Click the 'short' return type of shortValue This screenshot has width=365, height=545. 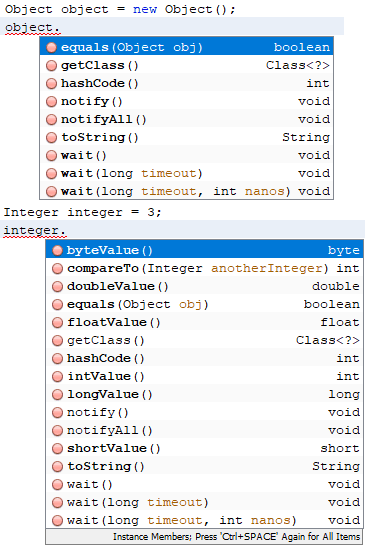click(340, 448)
